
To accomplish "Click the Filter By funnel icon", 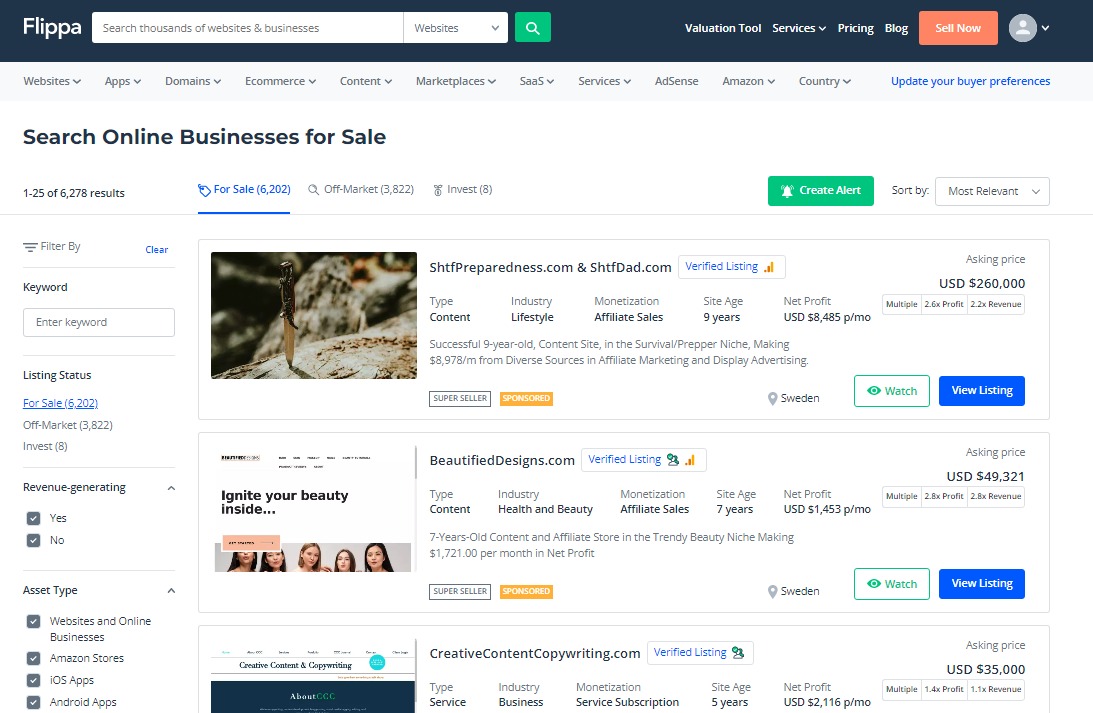I will 30,247.
